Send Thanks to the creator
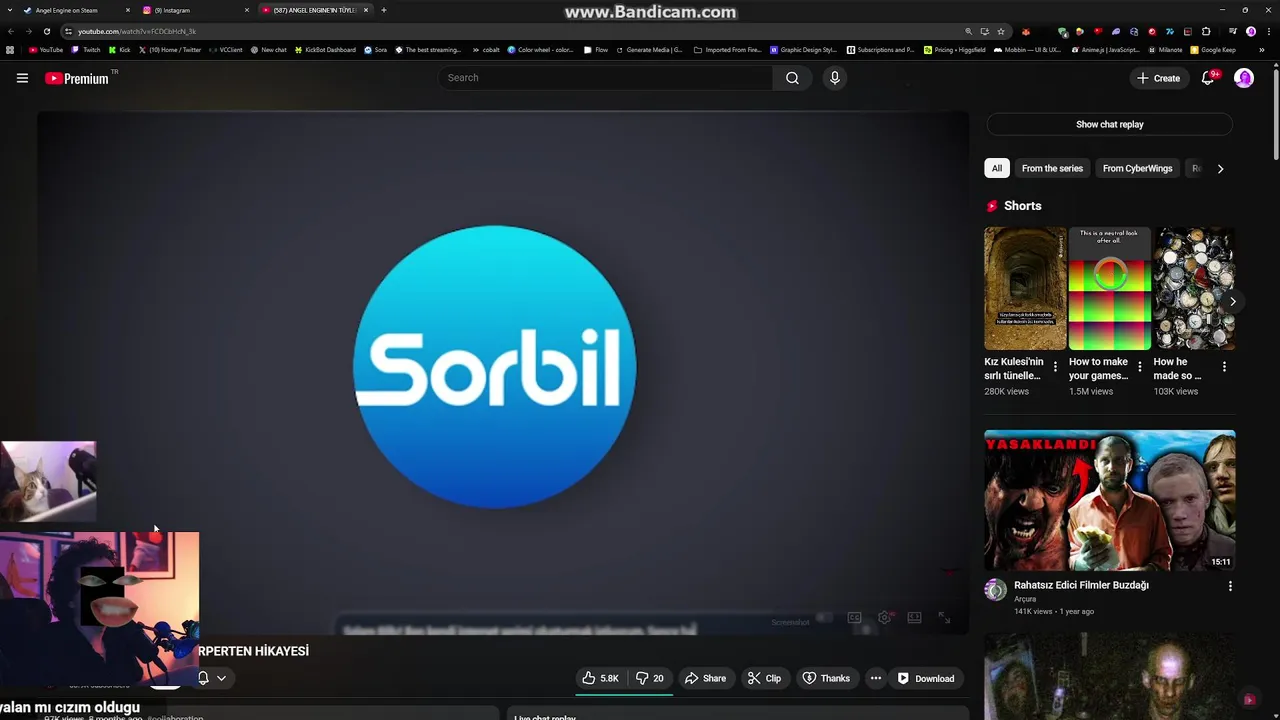 826,678
